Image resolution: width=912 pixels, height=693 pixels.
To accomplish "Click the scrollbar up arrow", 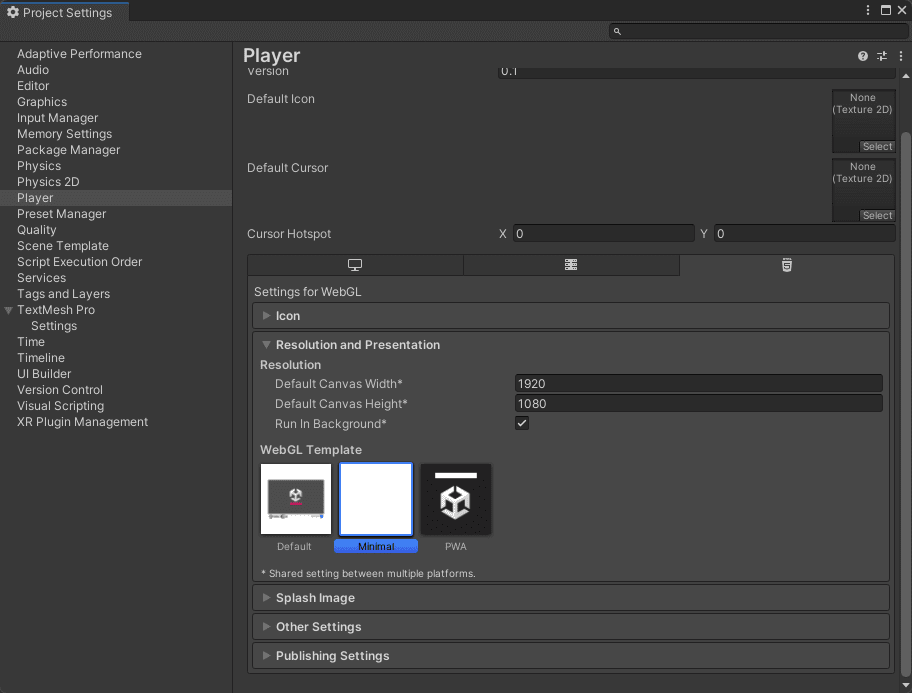I will coord(906,76).
